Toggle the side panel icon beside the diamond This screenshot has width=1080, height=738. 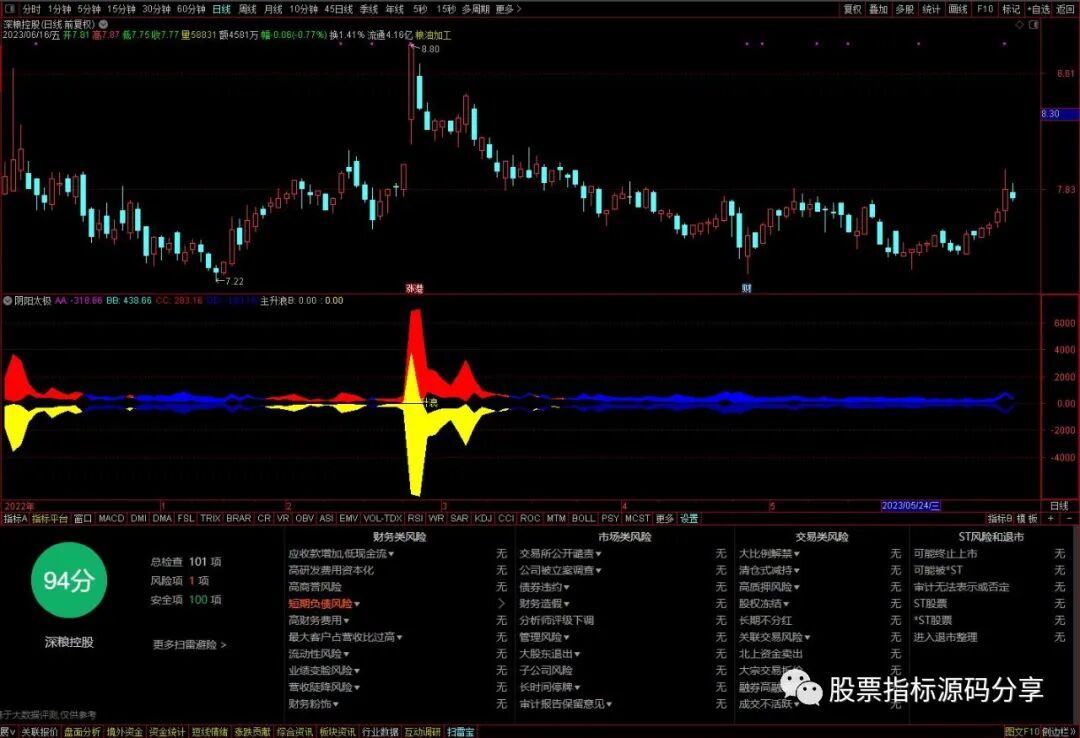click(1033, 25)
